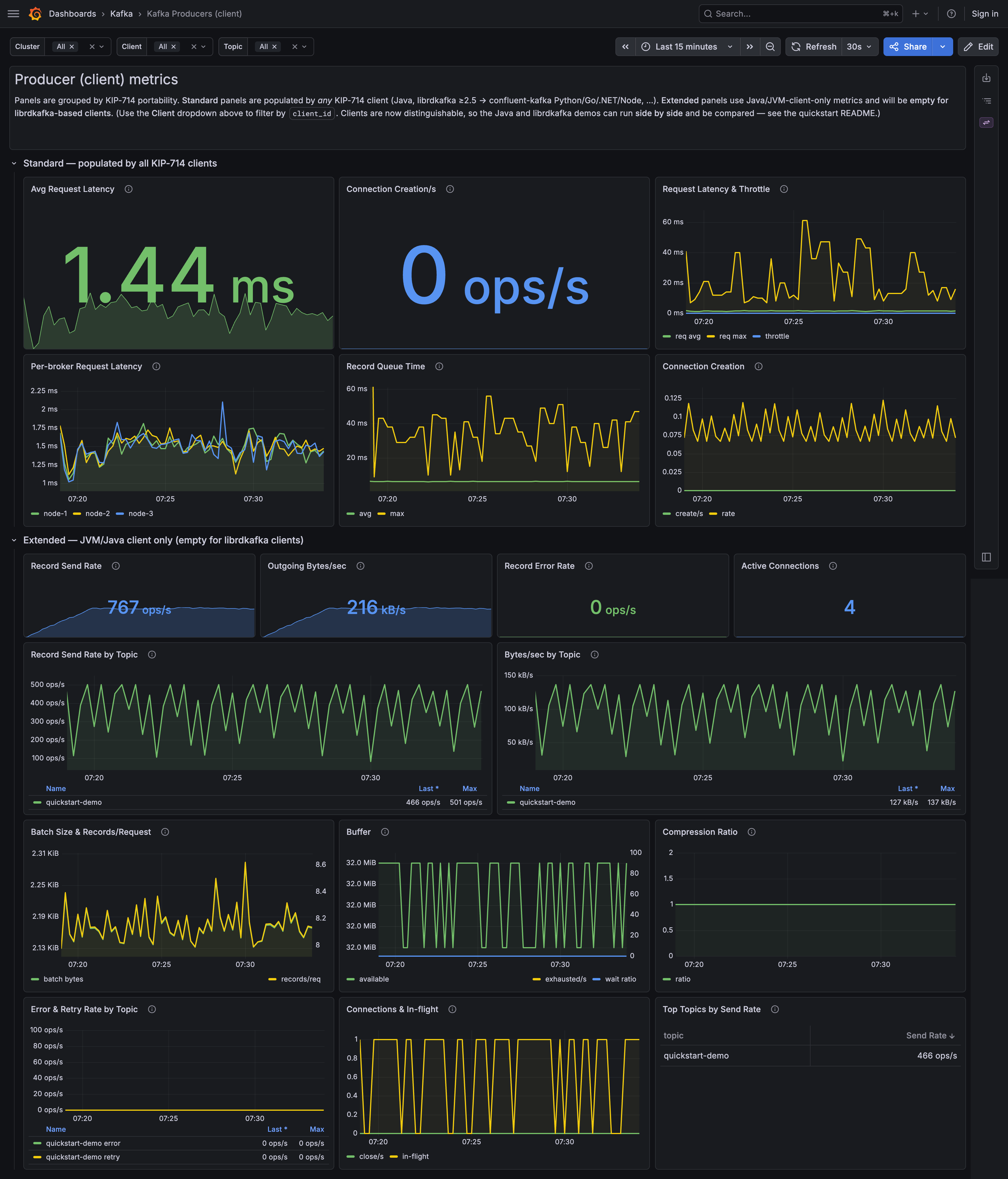Show info for Active Connections panel
This screenshot has width=1008, height=1179.
[833, 566]
